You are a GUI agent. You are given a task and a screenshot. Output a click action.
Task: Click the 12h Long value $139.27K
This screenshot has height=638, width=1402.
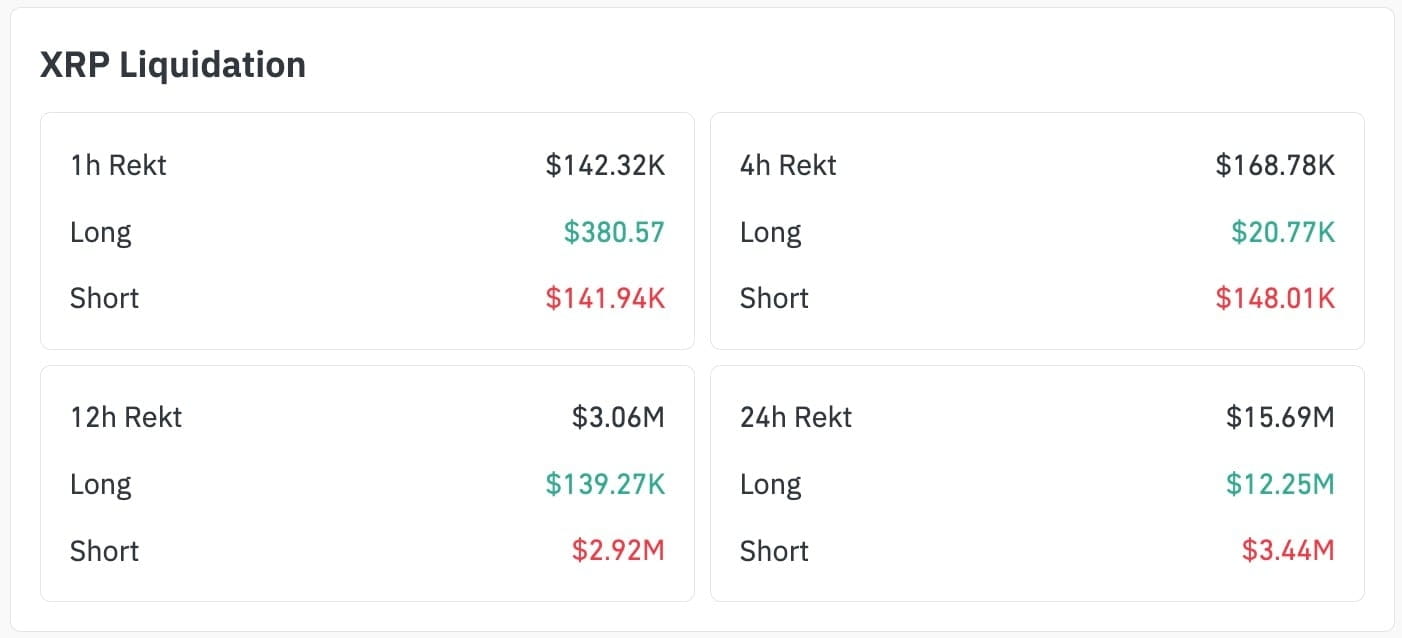point(605,484)
